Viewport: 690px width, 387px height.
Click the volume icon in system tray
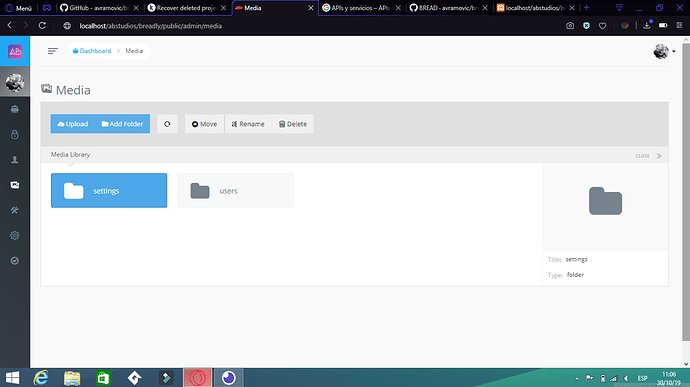pos(627,378)
